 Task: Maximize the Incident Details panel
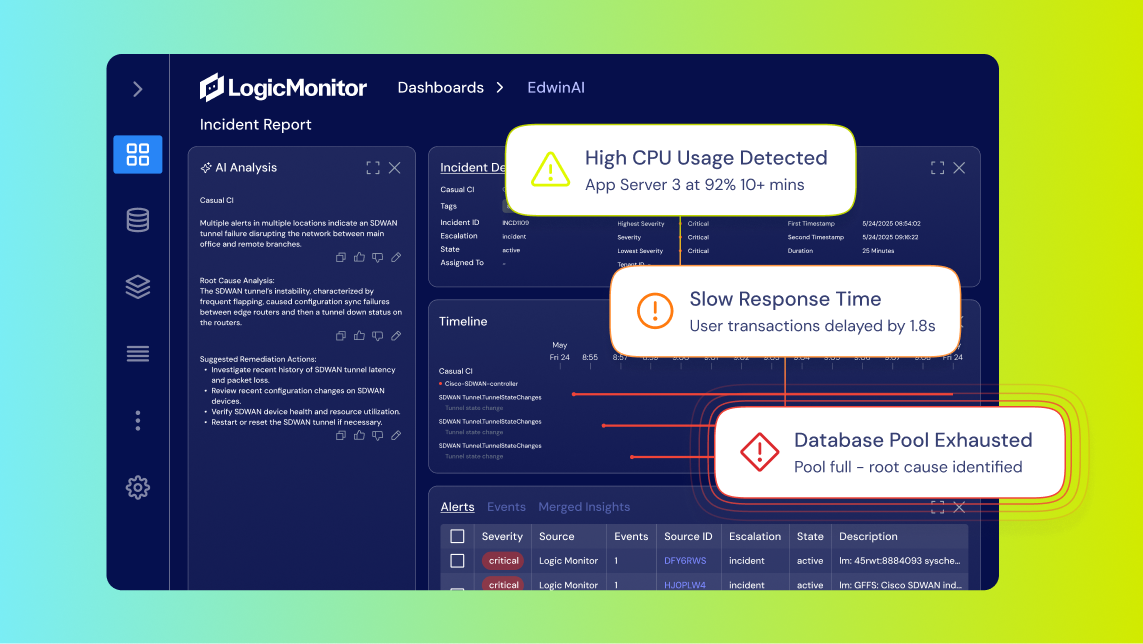(x=937, y=168)
